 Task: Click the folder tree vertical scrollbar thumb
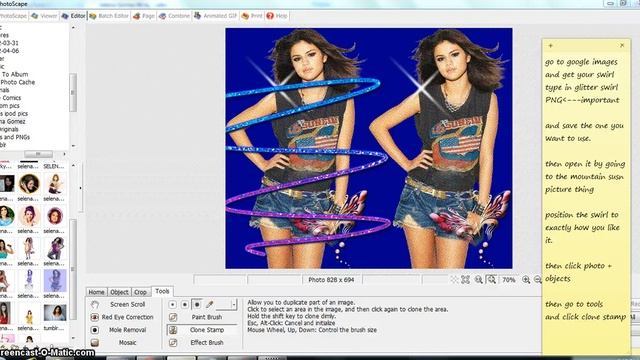(x=73, y=92)
